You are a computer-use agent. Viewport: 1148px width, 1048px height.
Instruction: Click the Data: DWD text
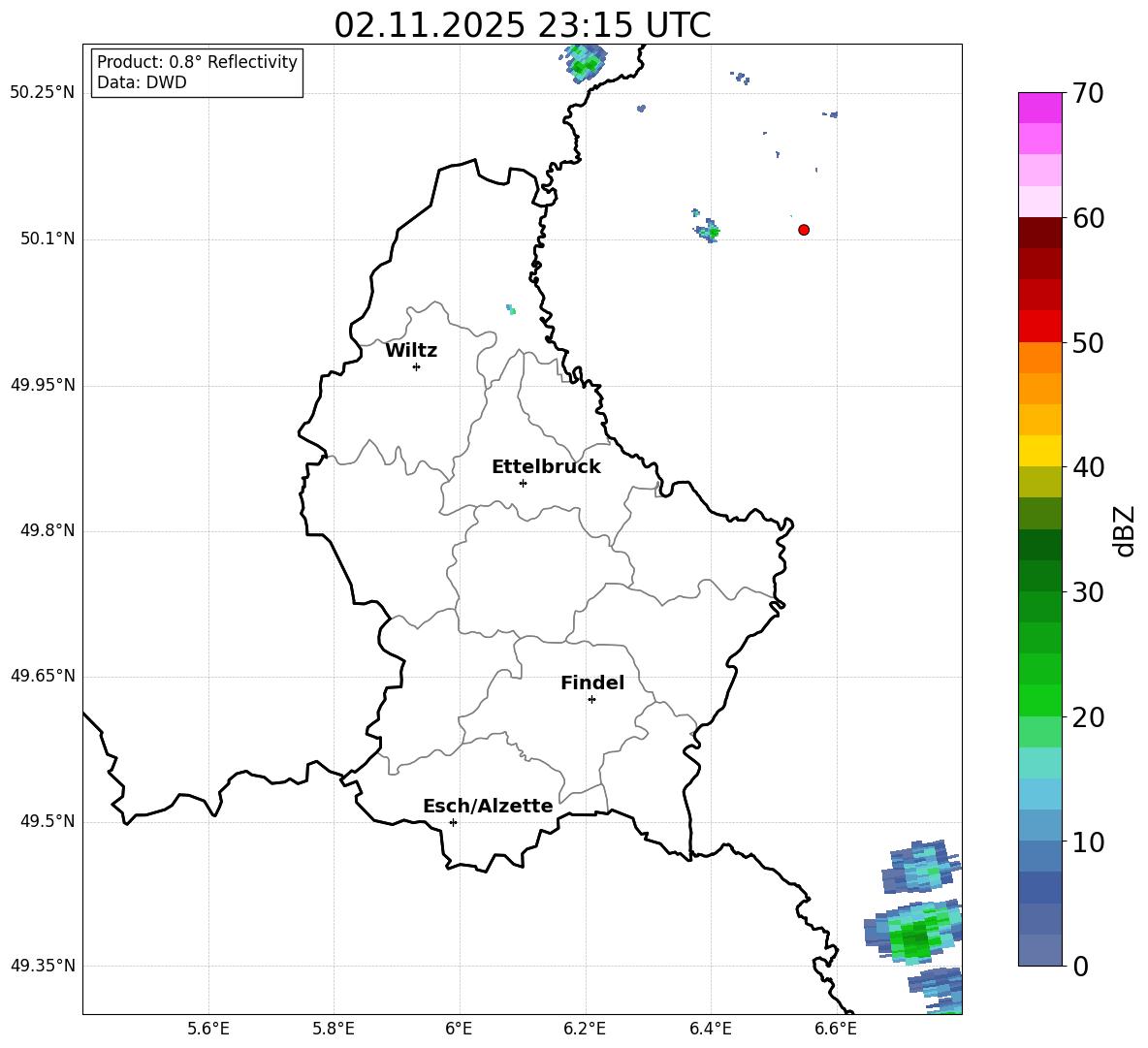coord(142,82)
